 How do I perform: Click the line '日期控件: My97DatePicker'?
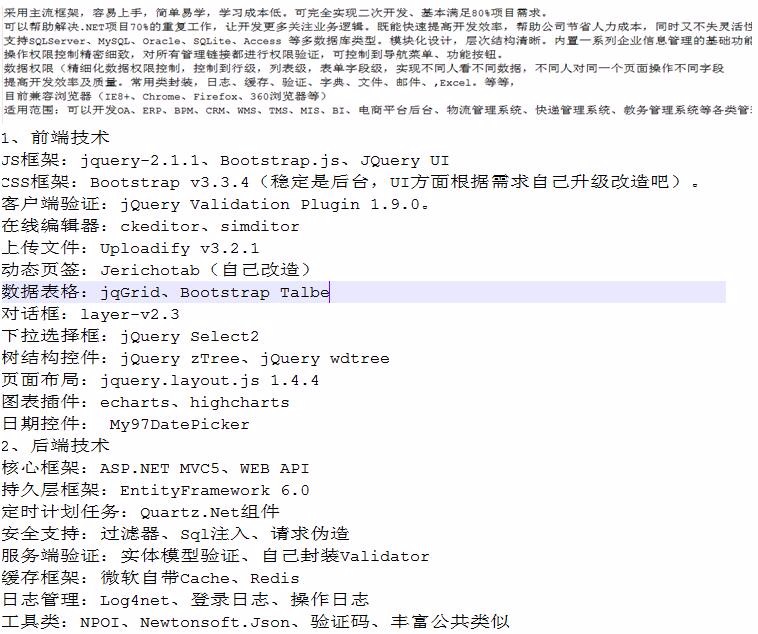[x=125, y=424]
